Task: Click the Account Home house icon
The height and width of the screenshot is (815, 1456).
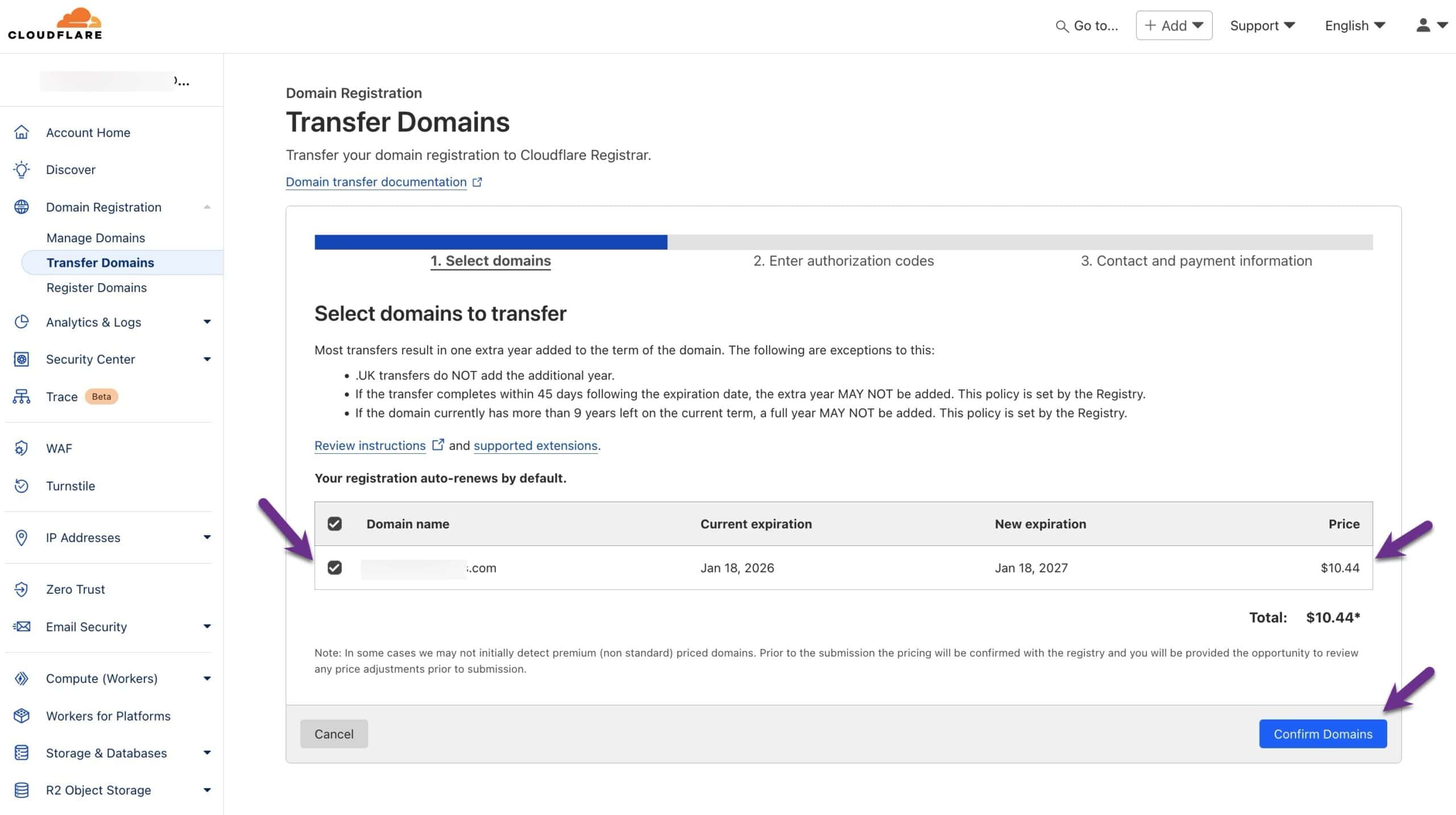Action: (x=22, y=133)
